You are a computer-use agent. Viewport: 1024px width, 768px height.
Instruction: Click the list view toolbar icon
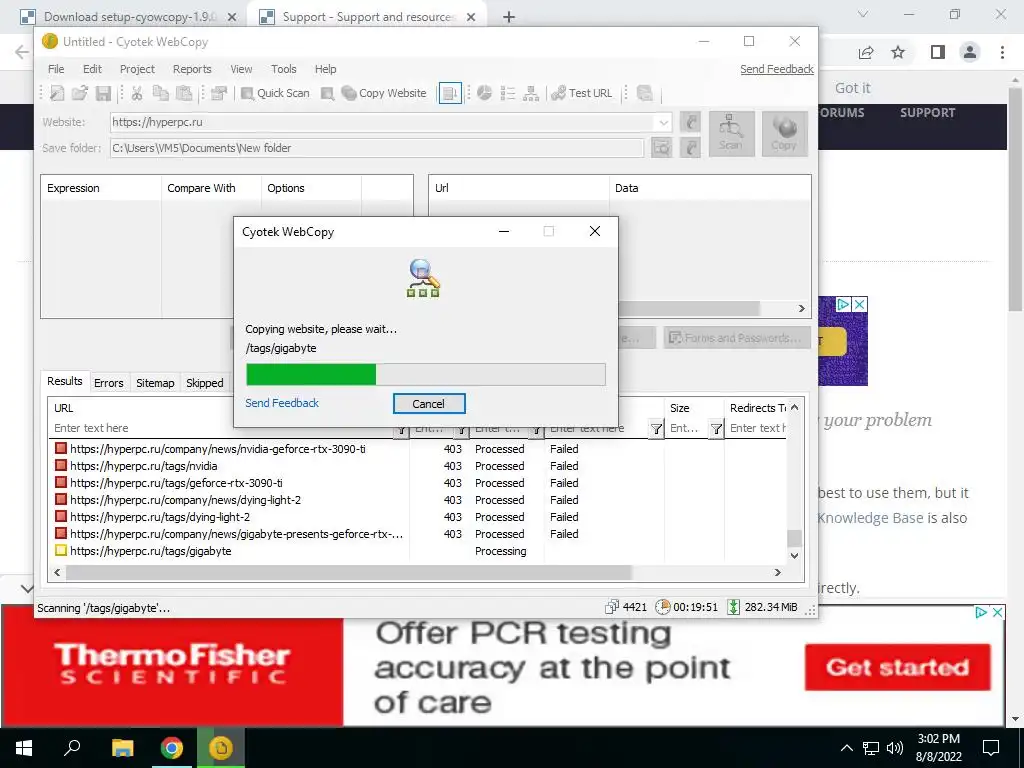tap(507, 93)
